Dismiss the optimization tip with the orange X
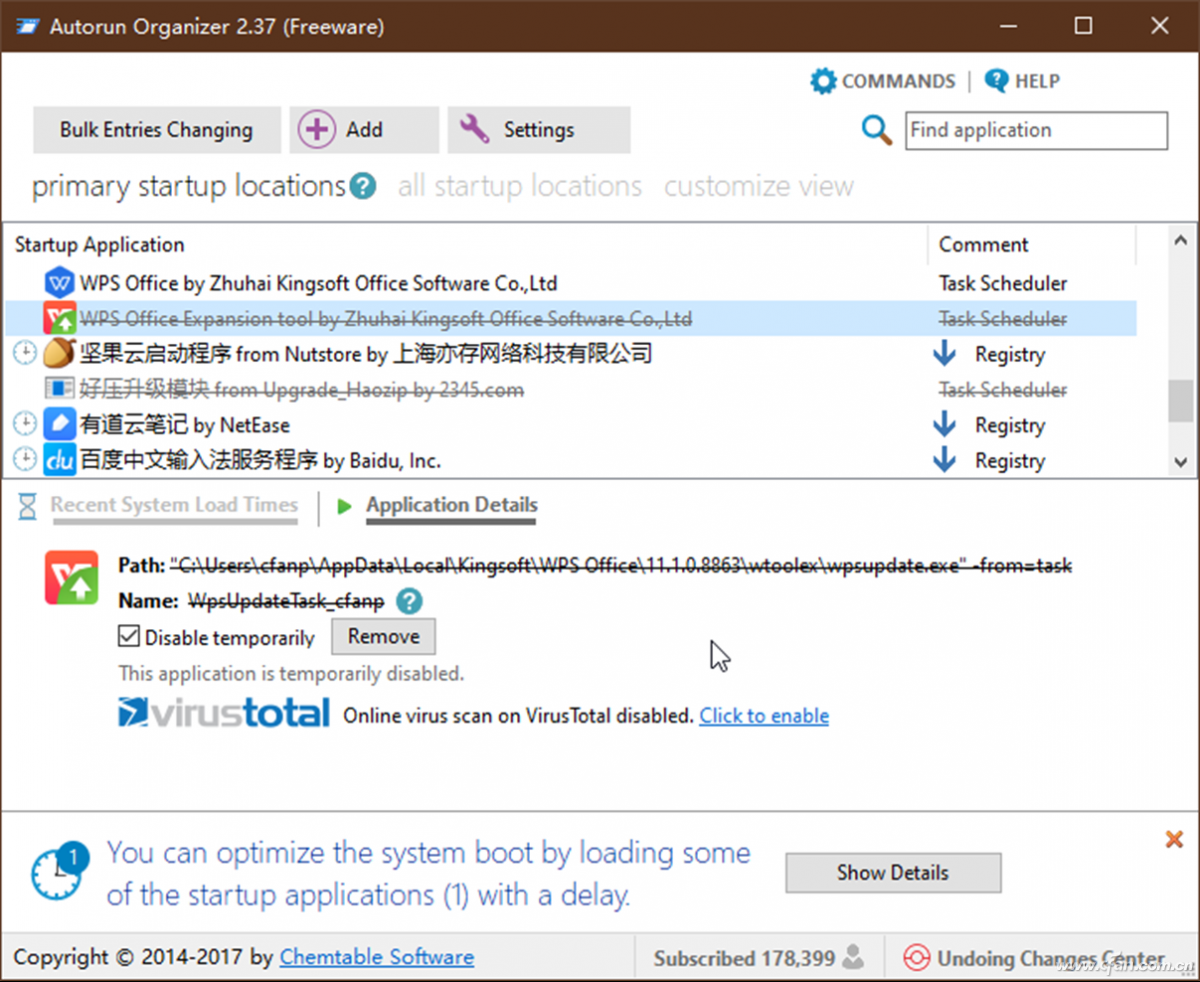The width and height of the screenshot is (1200, 982). pyautogui.click(x=1175, y=840)
